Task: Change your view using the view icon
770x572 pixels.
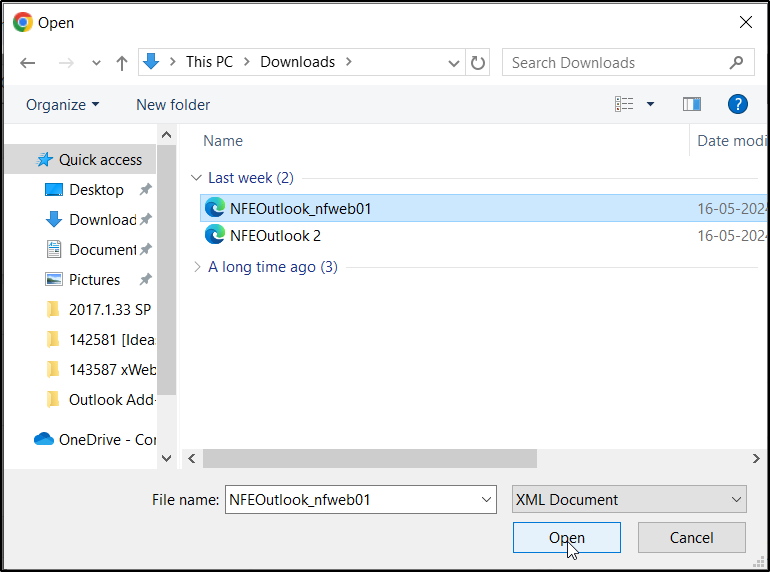Action: click(x=624, y=104)
